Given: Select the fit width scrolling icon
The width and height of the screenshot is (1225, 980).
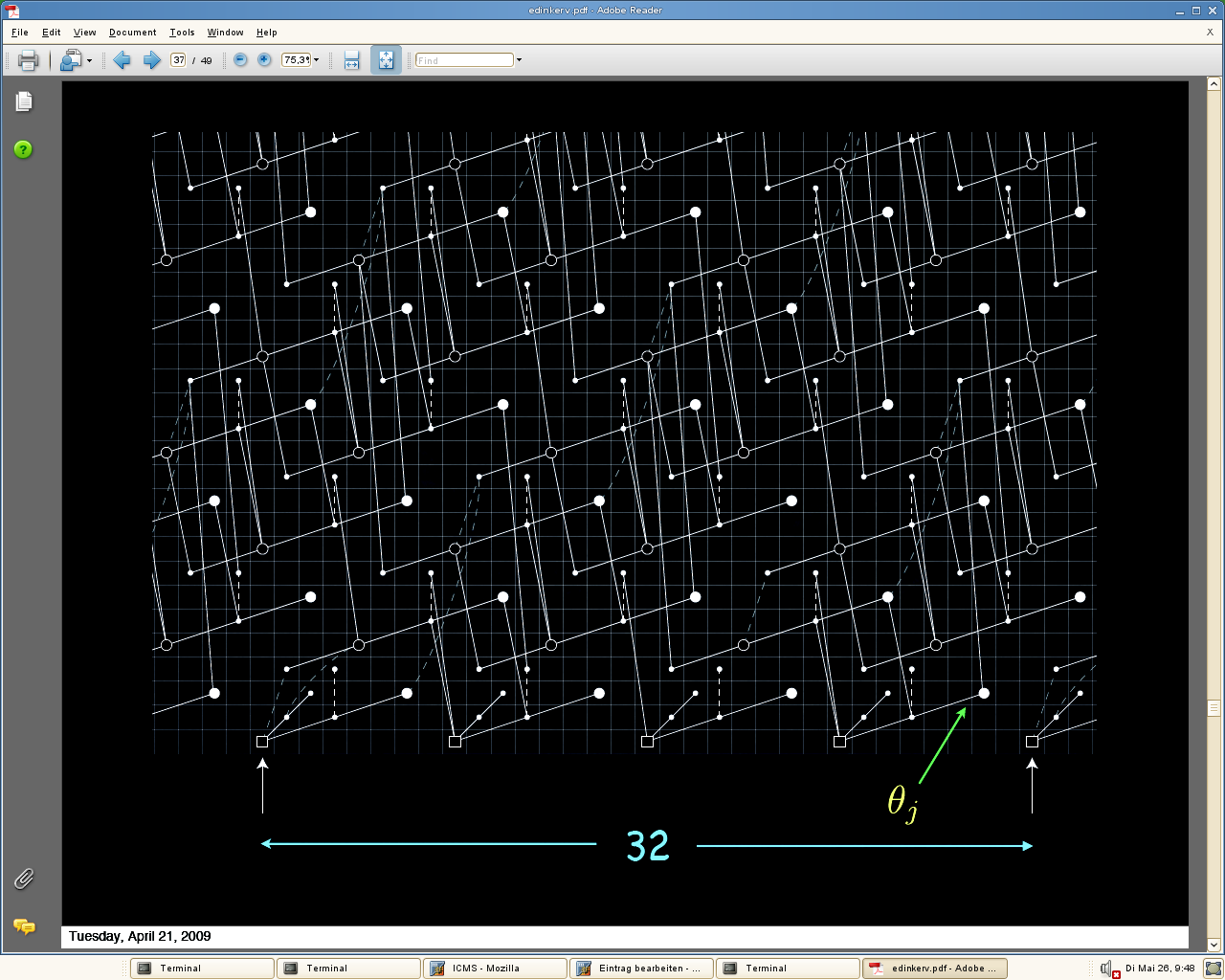Looking at the screenshot, I should pyautogui.click(x=351, y=60).
